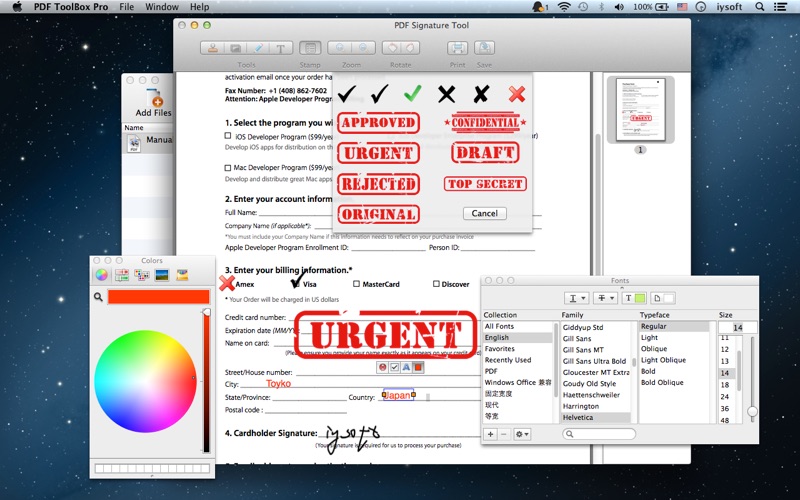The width and height of the screenshot is (800, 500).
Task: Insert the REJECTED stamp
Action: 379,184
